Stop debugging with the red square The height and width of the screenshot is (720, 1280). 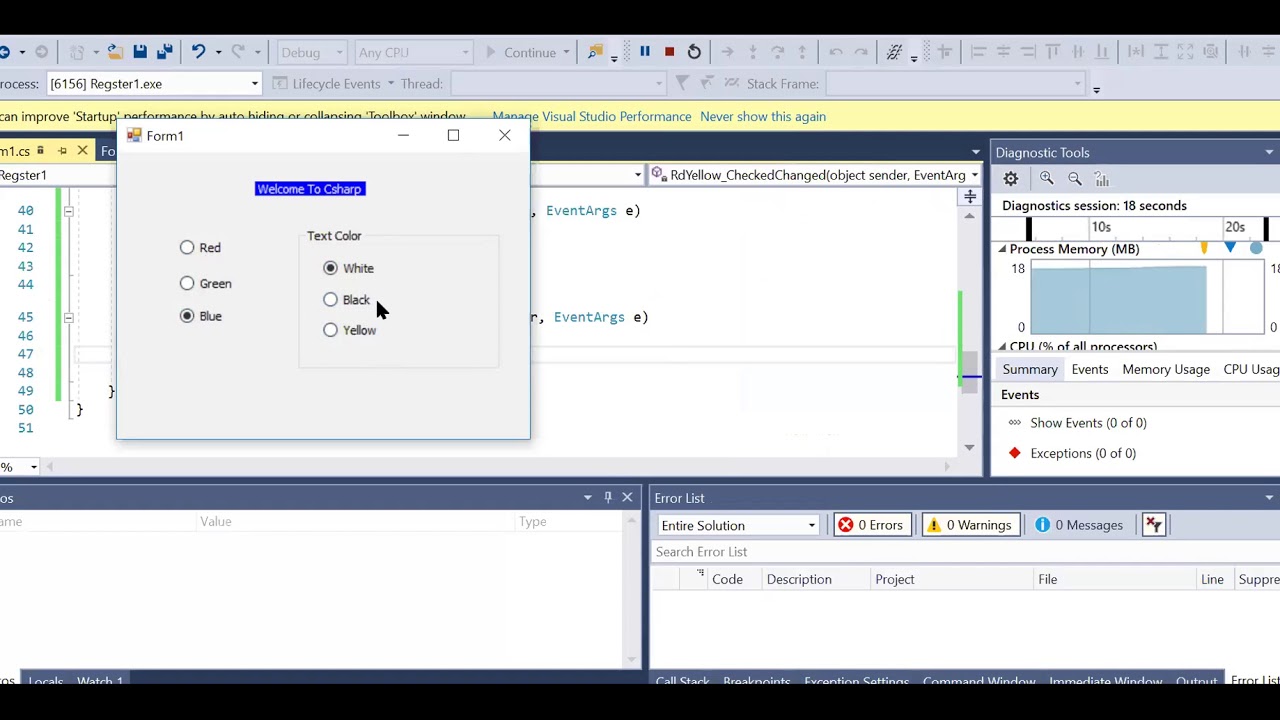[x=669, y=52]
